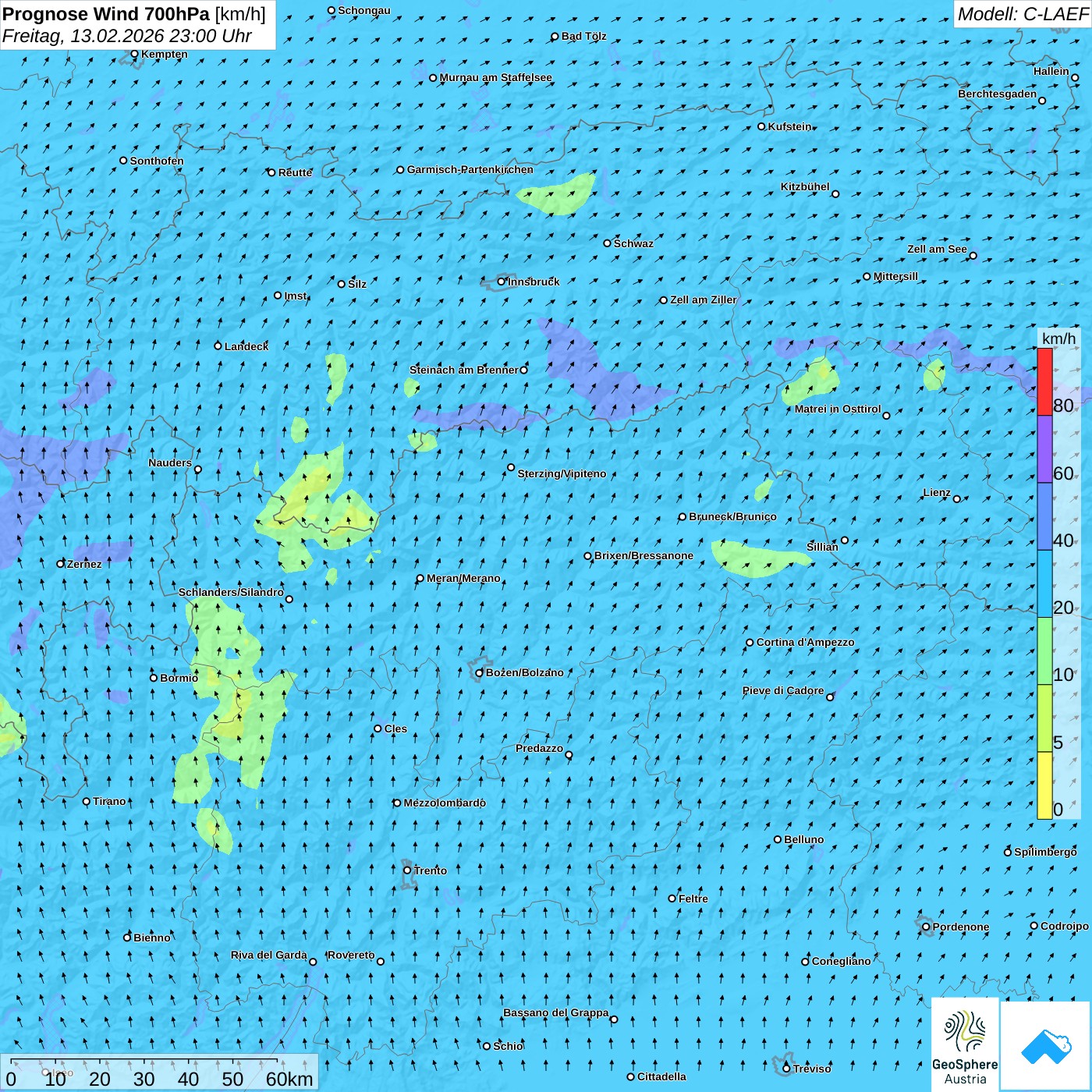This screenshot has width=1092, height=1092.
Task: Click the 'Modell: C-LAEF' label
Action: coord(1023,14)
